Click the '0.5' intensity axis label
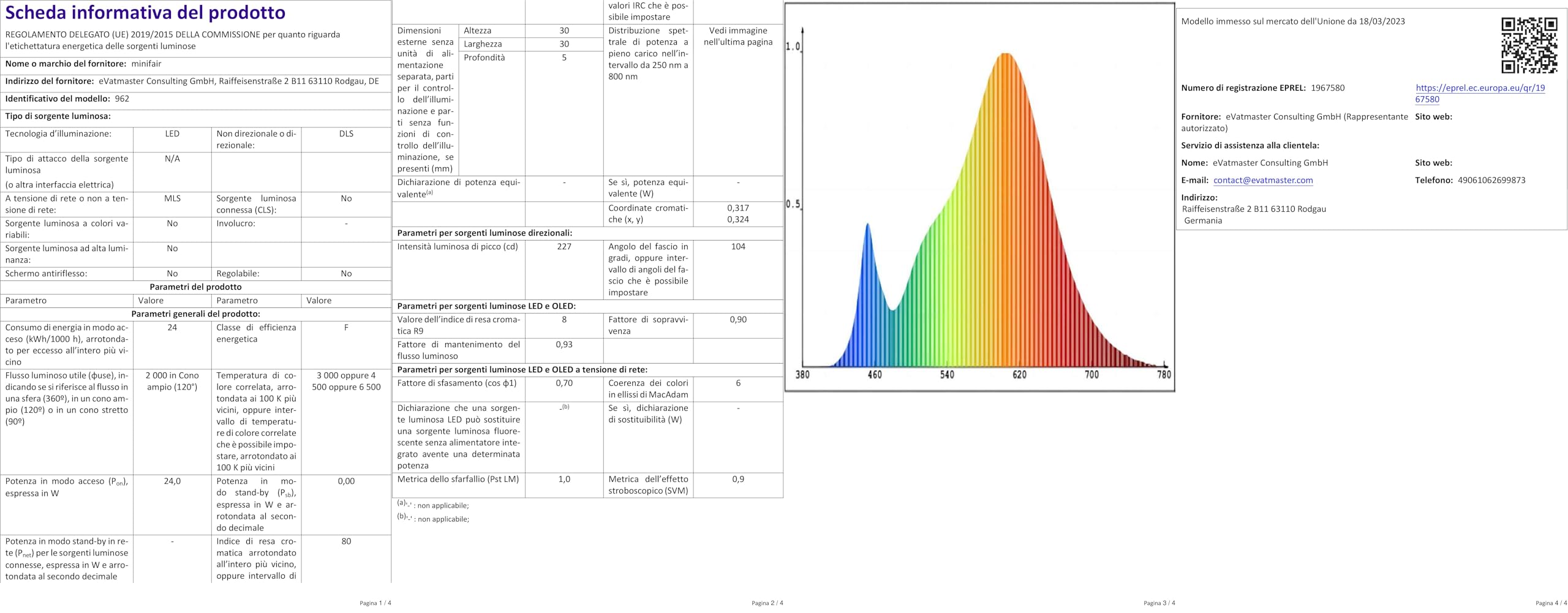 point(793,204)
